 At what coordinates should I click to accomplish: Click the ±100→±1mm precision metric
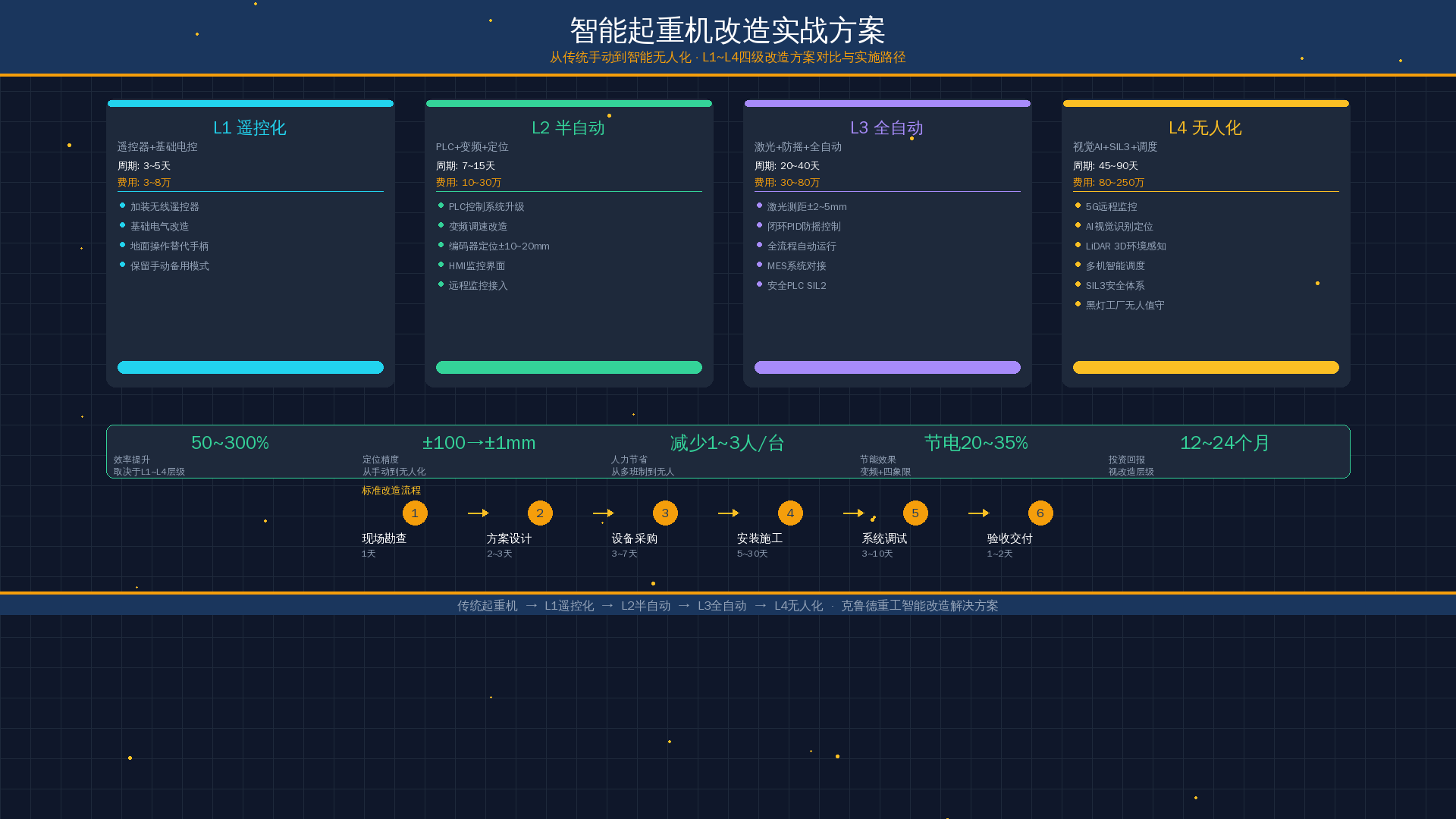pyautogui.click(x=479, y=443)
